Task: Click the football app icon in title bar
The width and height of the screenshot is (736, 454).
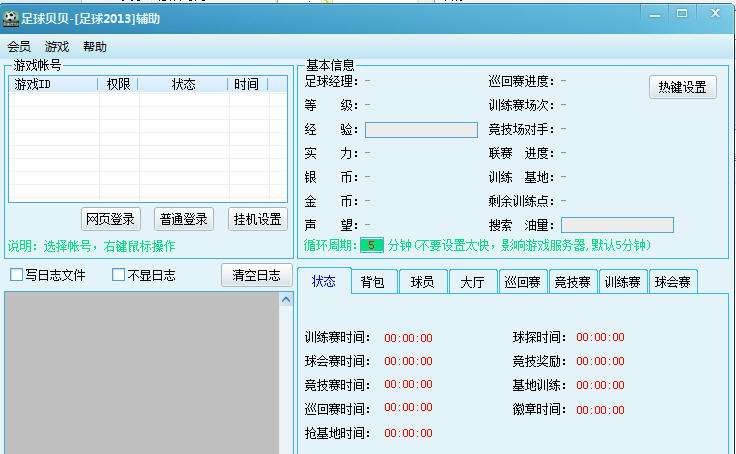Action: tap(10, 18)
